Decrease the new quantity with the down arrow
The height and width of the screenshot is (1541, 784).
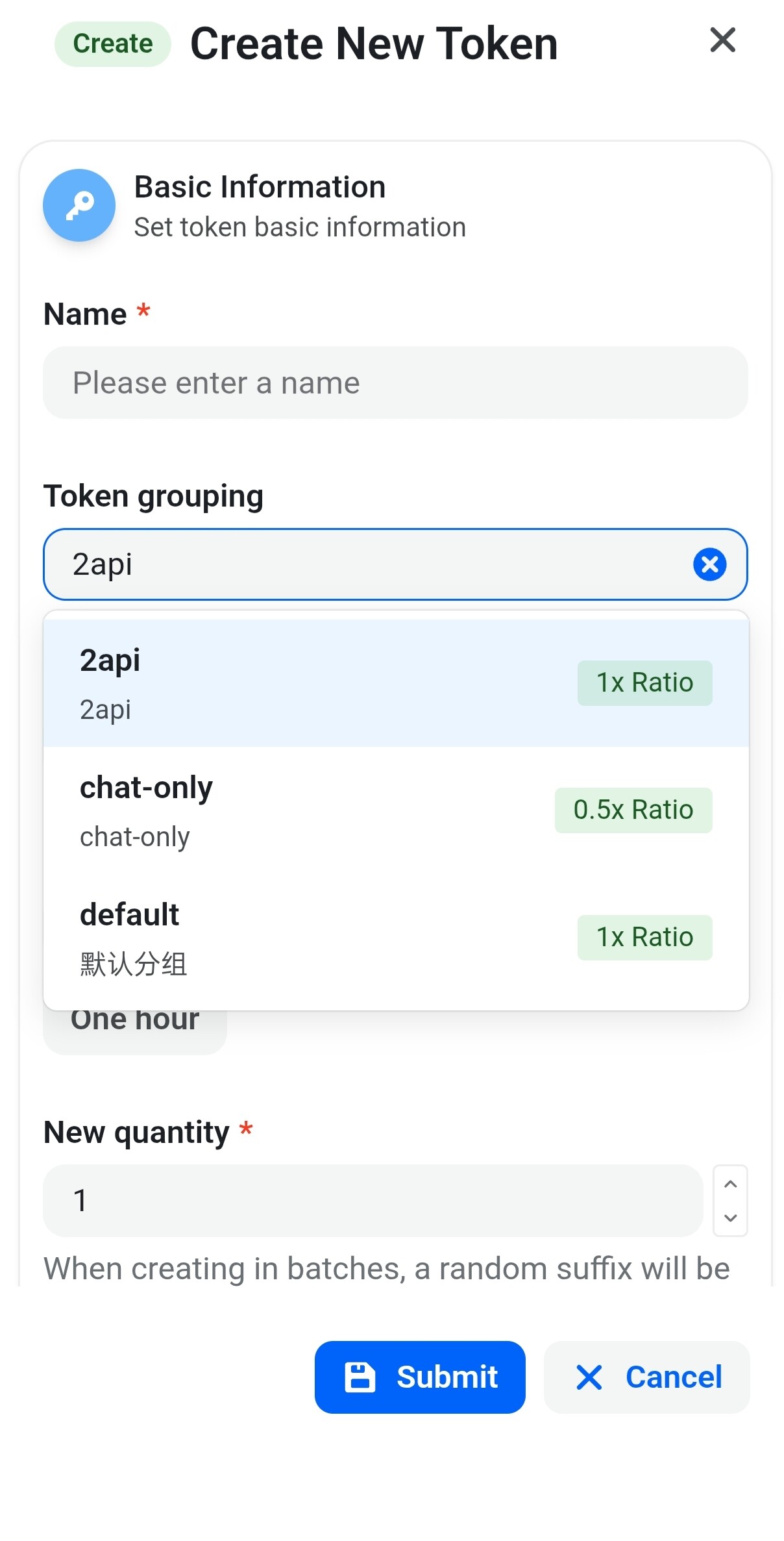coord(730,1218)
